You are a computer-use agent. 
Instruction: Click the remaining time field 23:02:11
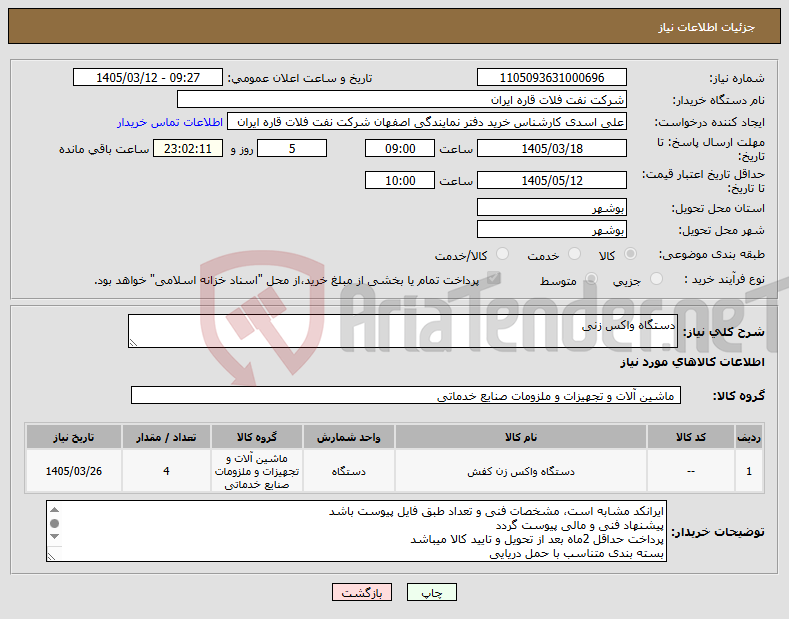188,148
